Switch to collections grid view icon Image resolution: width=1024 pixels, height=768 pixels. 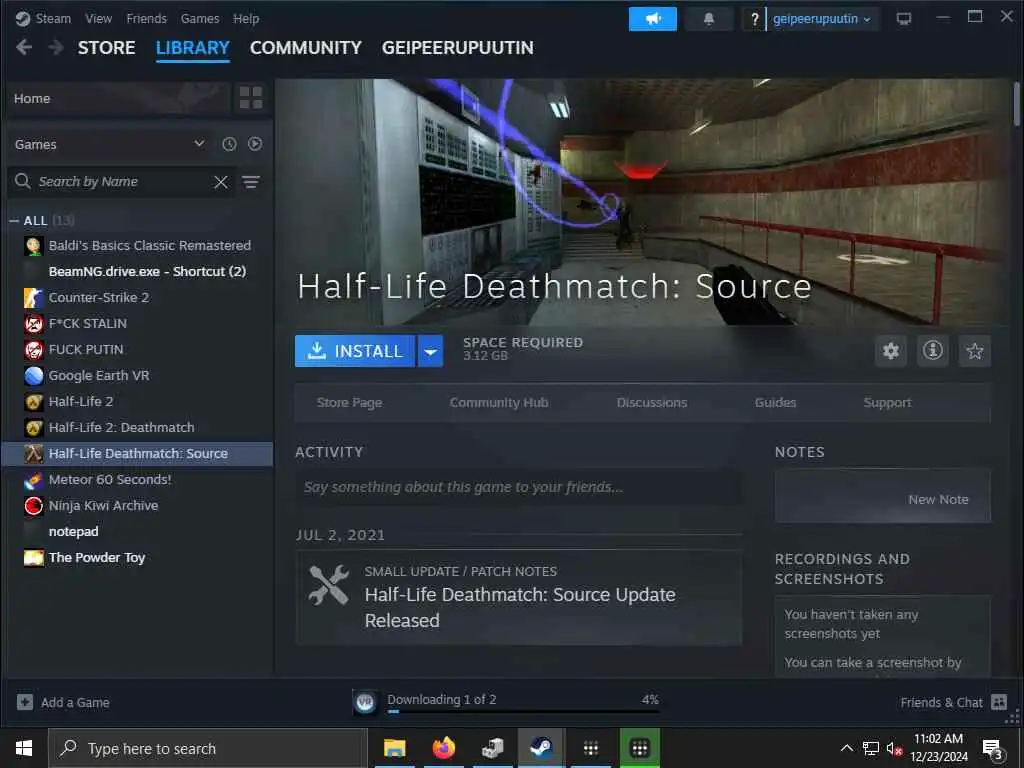[x=251, y=98]
